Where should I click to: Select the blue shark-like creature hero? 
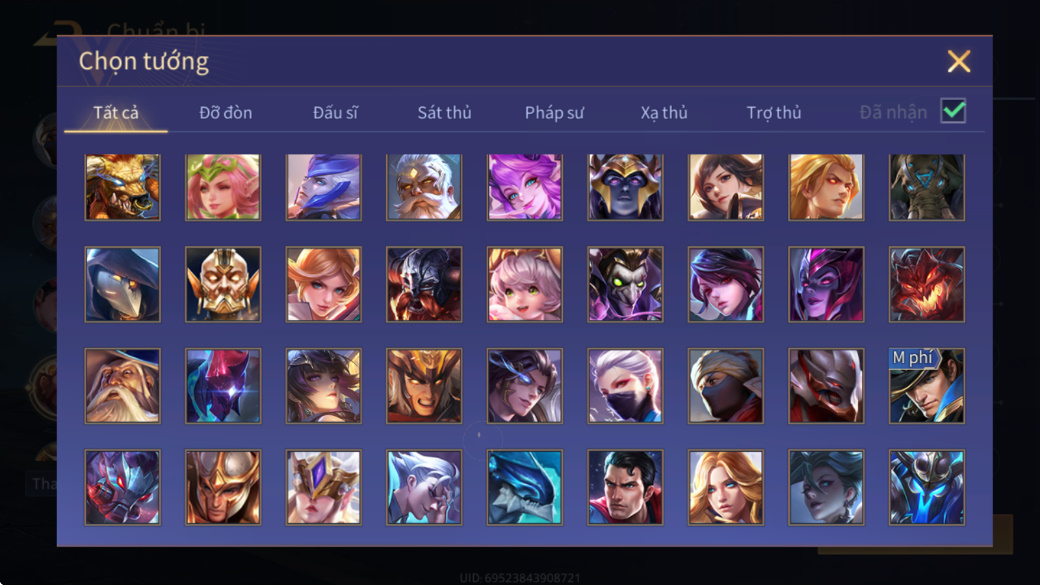tap(525, 488)
